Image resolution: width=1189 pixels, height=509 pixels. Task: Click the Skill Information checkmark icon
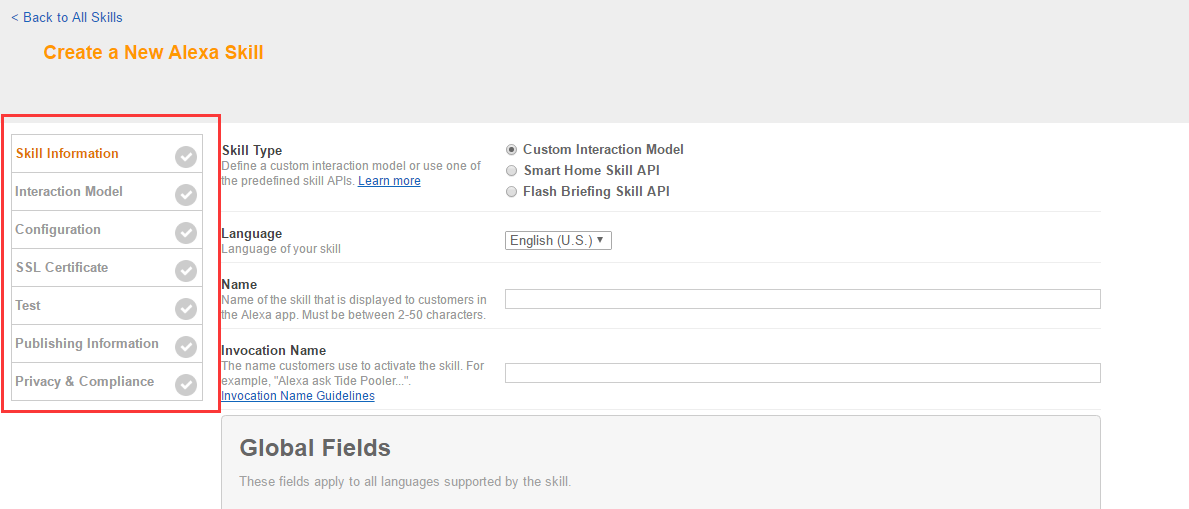tap(186, 156)
